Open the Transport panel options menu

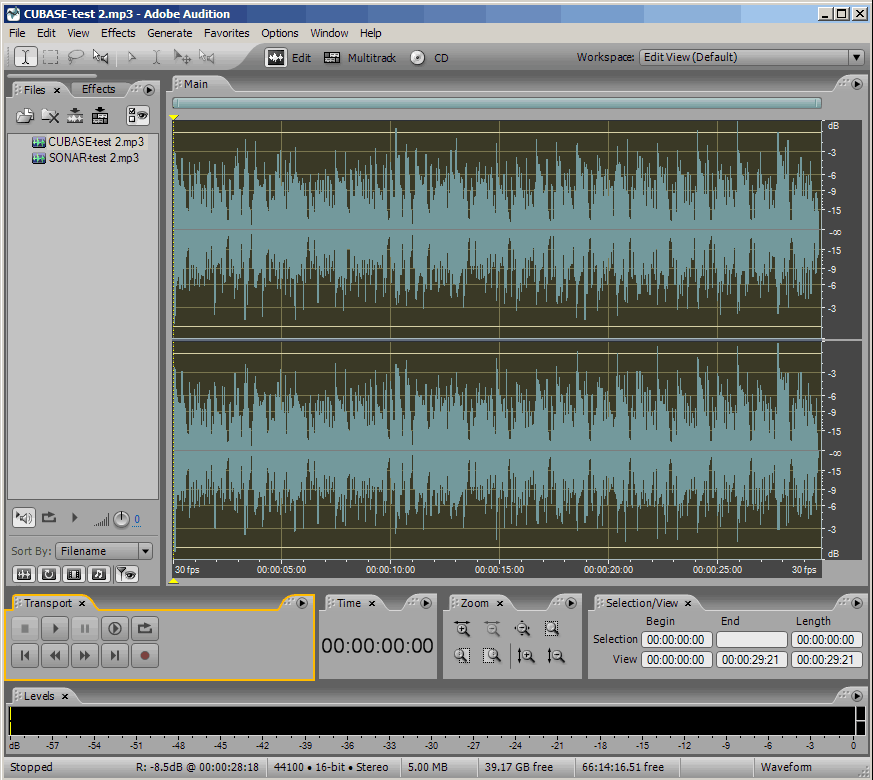click(301, 603)
